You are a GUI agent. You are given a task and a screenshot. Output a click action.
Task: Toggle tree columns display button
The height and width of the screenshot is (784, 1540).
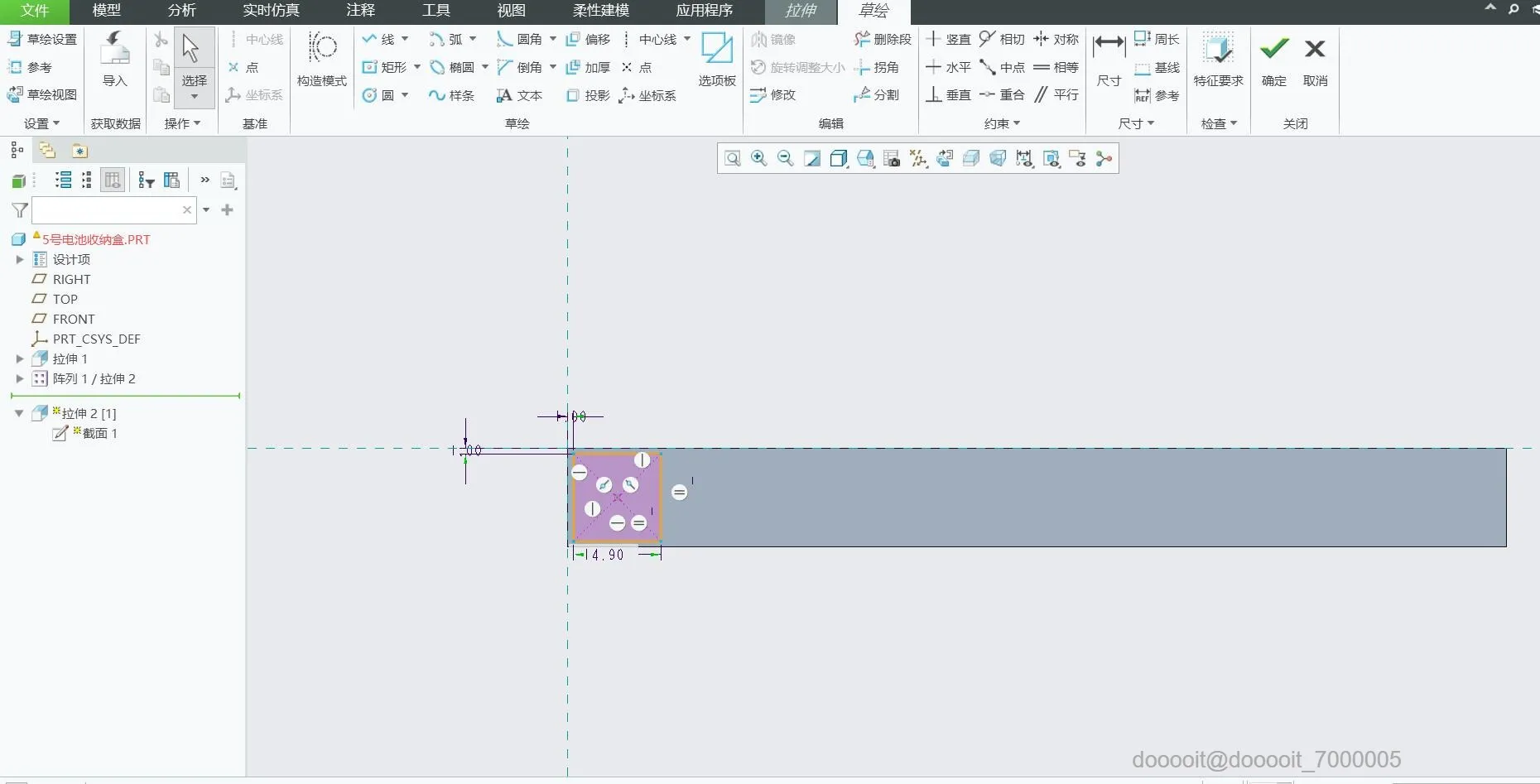[x=113, y=180]
